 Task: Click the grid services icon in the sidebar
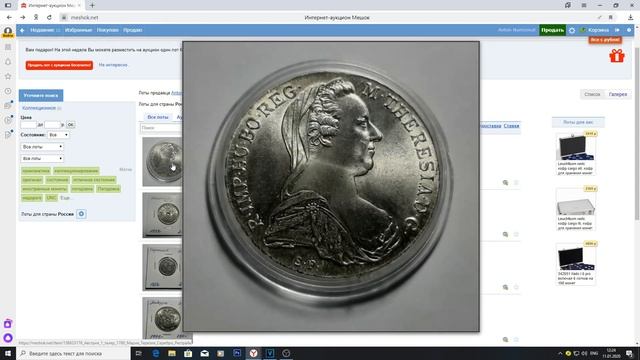[x=8, y=47]
